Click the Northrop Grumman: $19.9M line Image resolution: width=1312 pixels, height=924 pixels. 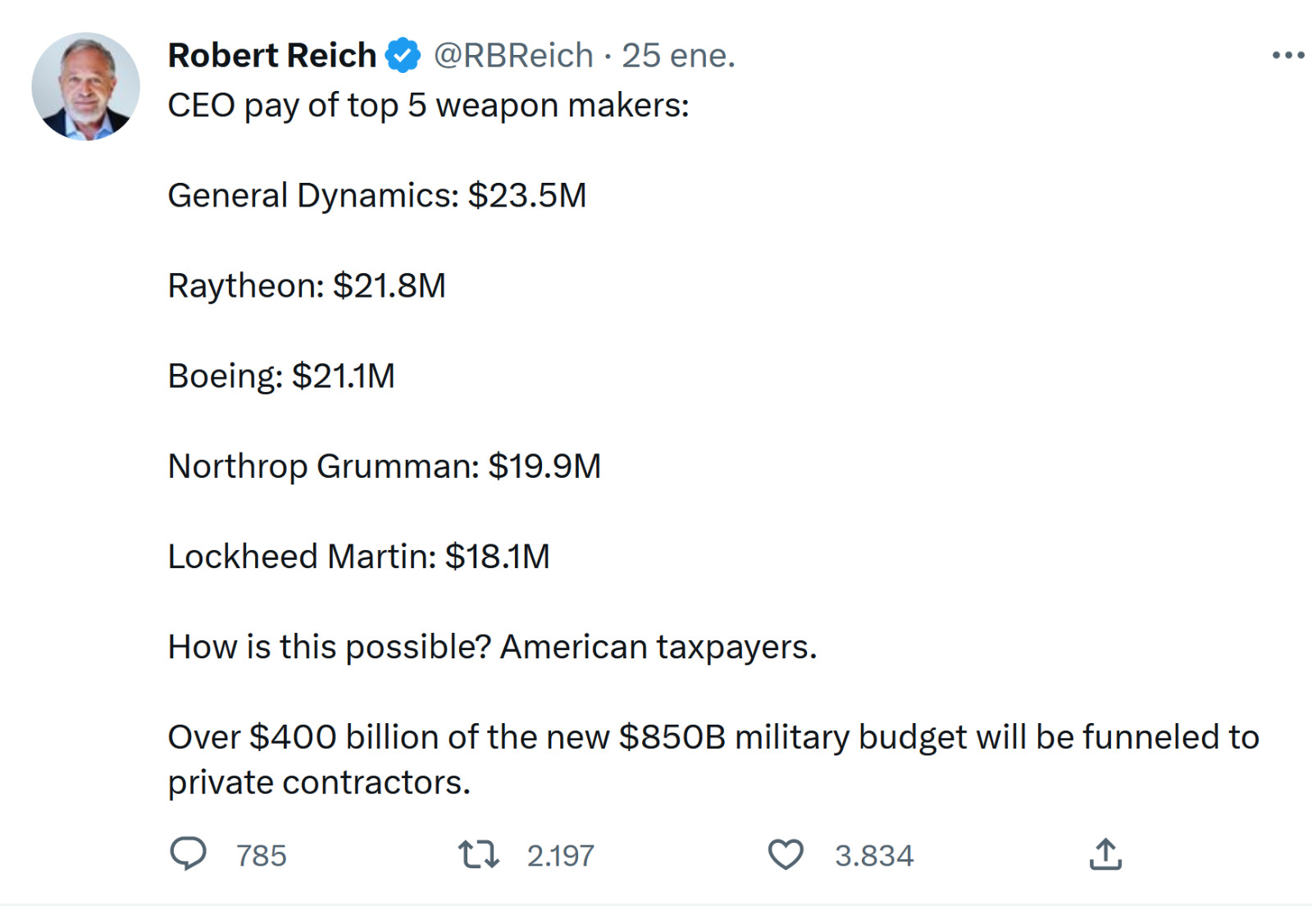[385, 467]
